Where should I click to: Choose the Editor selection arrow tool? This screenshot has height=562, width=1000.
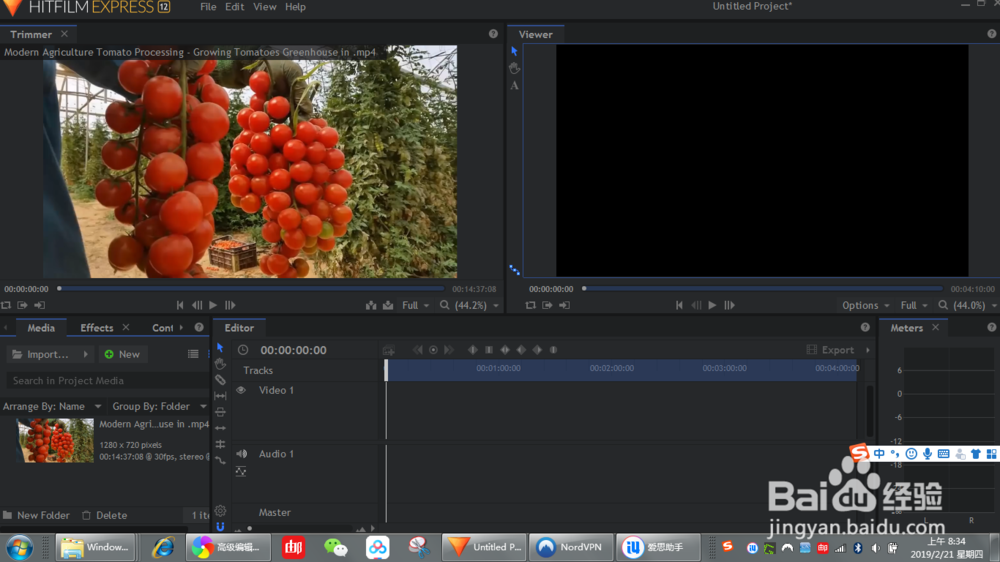pos(220,348)
